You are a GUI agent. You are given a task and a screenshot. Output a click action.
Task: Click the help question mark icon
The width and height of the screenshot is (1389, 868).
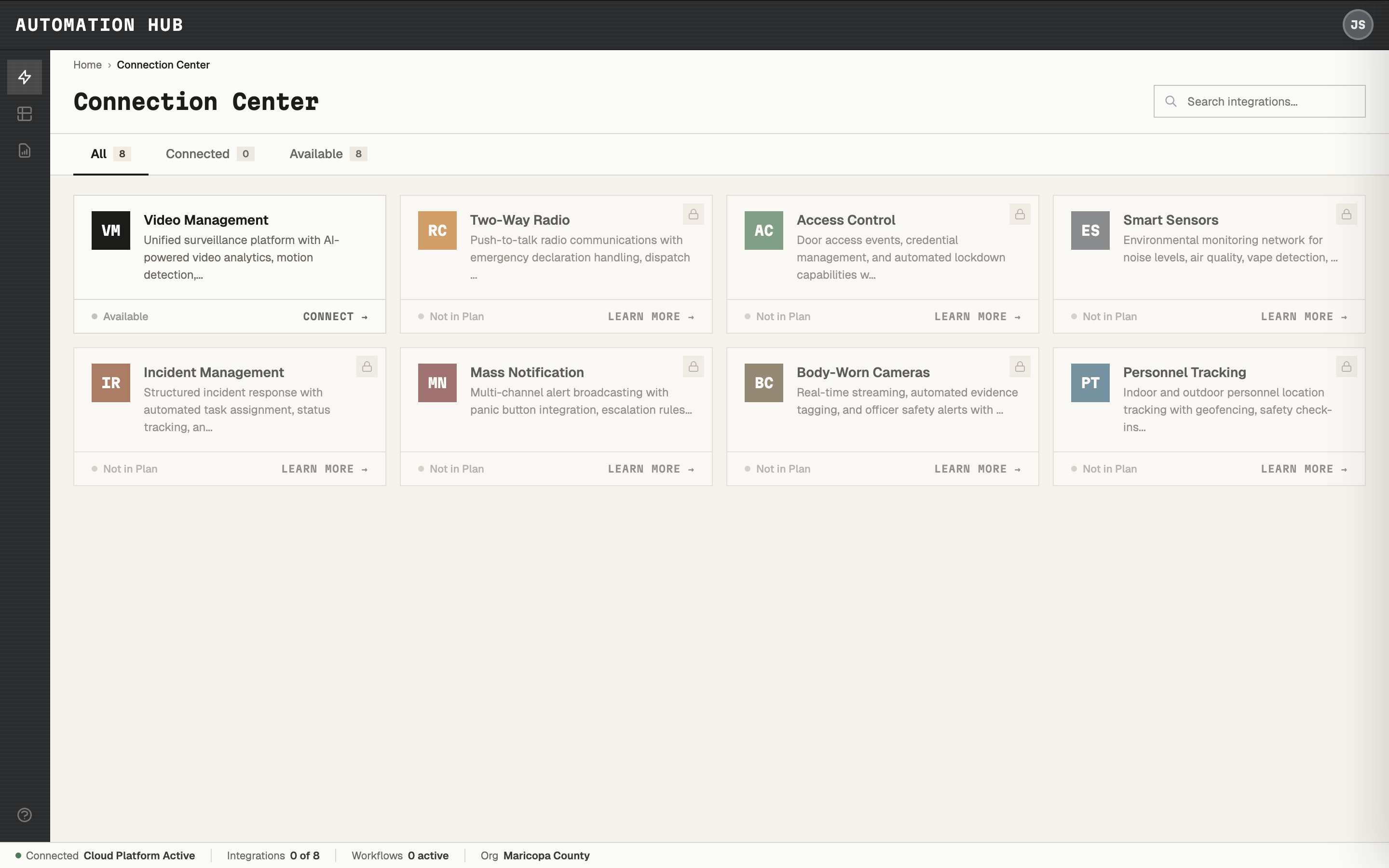(24, 814)
